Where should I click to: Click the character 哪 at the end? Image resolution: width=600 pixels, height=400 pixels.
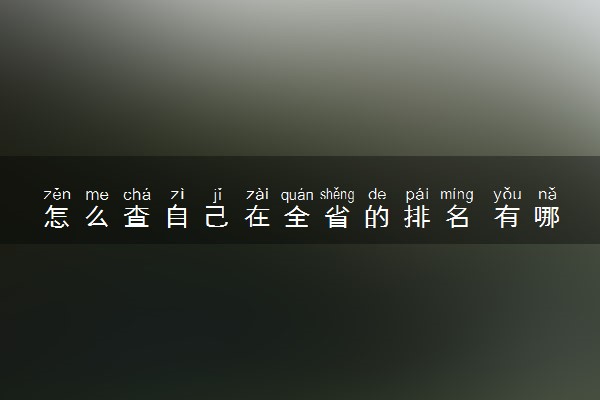547,216
